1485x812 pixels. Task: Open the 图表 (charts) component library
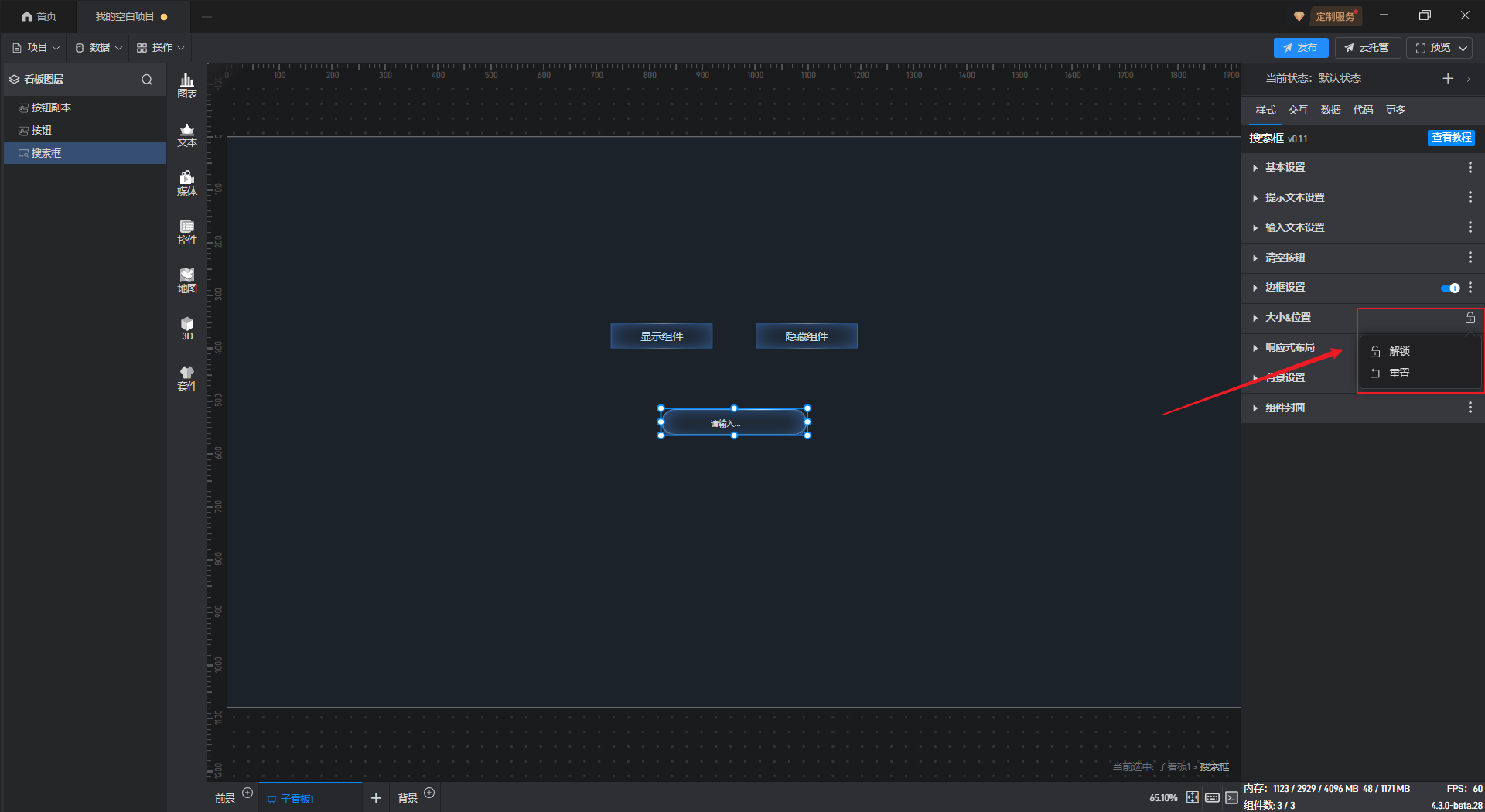pyautogui.click(x=187, y=86)
